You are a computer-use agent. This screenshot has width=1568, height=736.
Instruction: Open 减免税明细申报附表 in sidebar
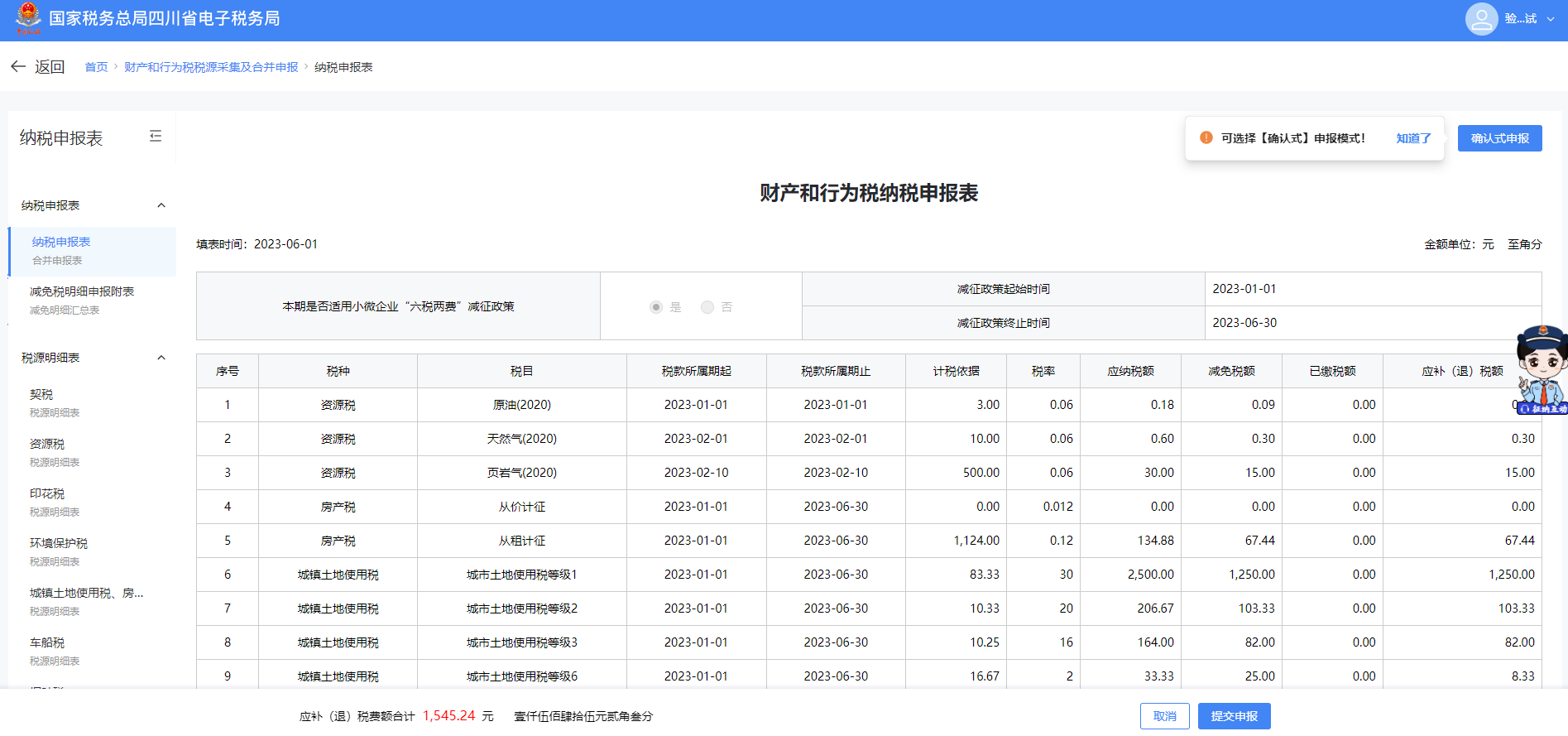click(82, 292)
